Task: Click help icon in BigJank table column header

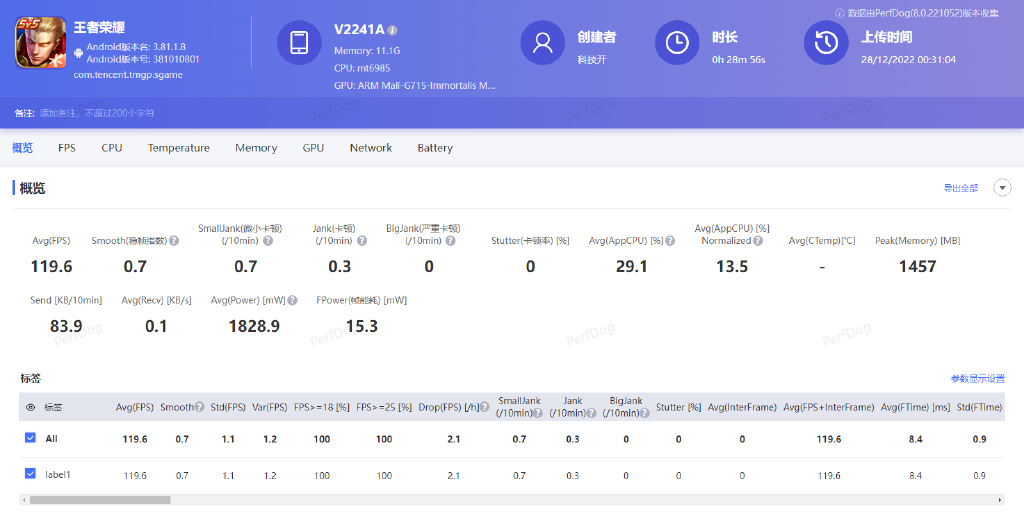Action: [x=645, y=413]
